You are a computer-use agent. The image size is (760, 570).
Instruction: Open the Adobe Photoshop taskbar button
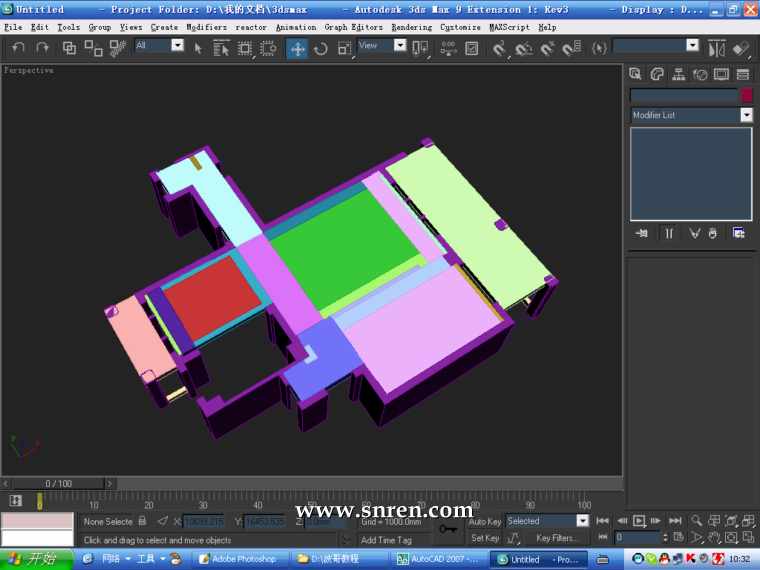tap(238, 559)
